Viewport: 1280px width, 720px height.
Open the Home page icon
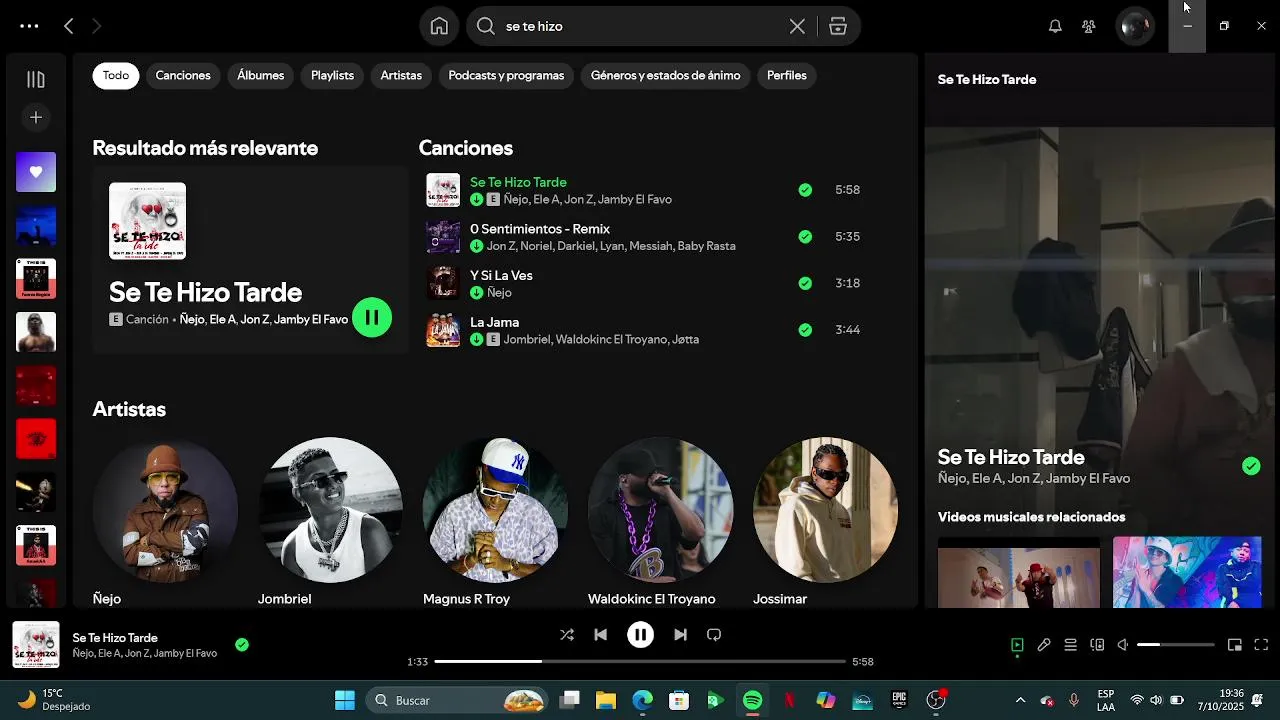(439, 26)
